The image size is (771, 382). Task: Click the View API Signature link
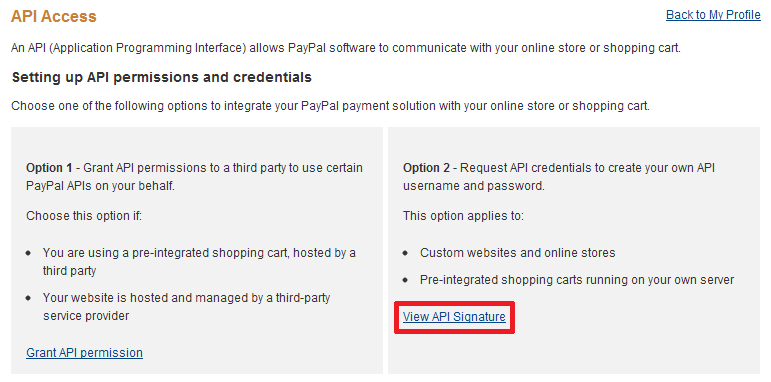454,317
